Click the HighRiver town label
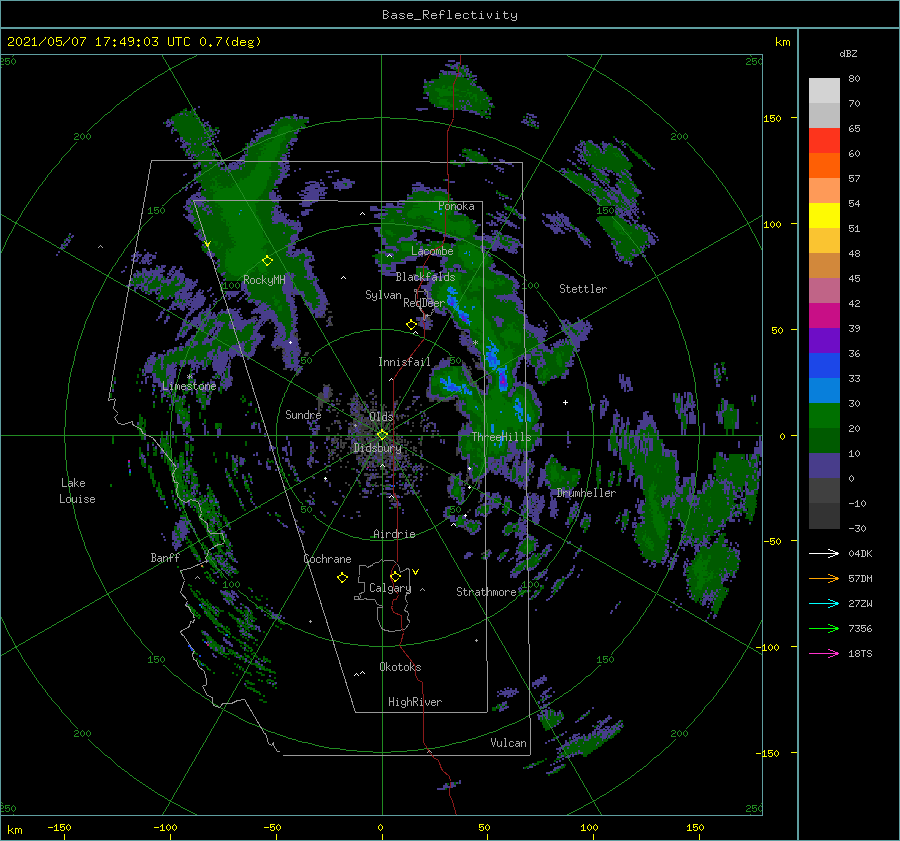 click(x=415, y=702)
